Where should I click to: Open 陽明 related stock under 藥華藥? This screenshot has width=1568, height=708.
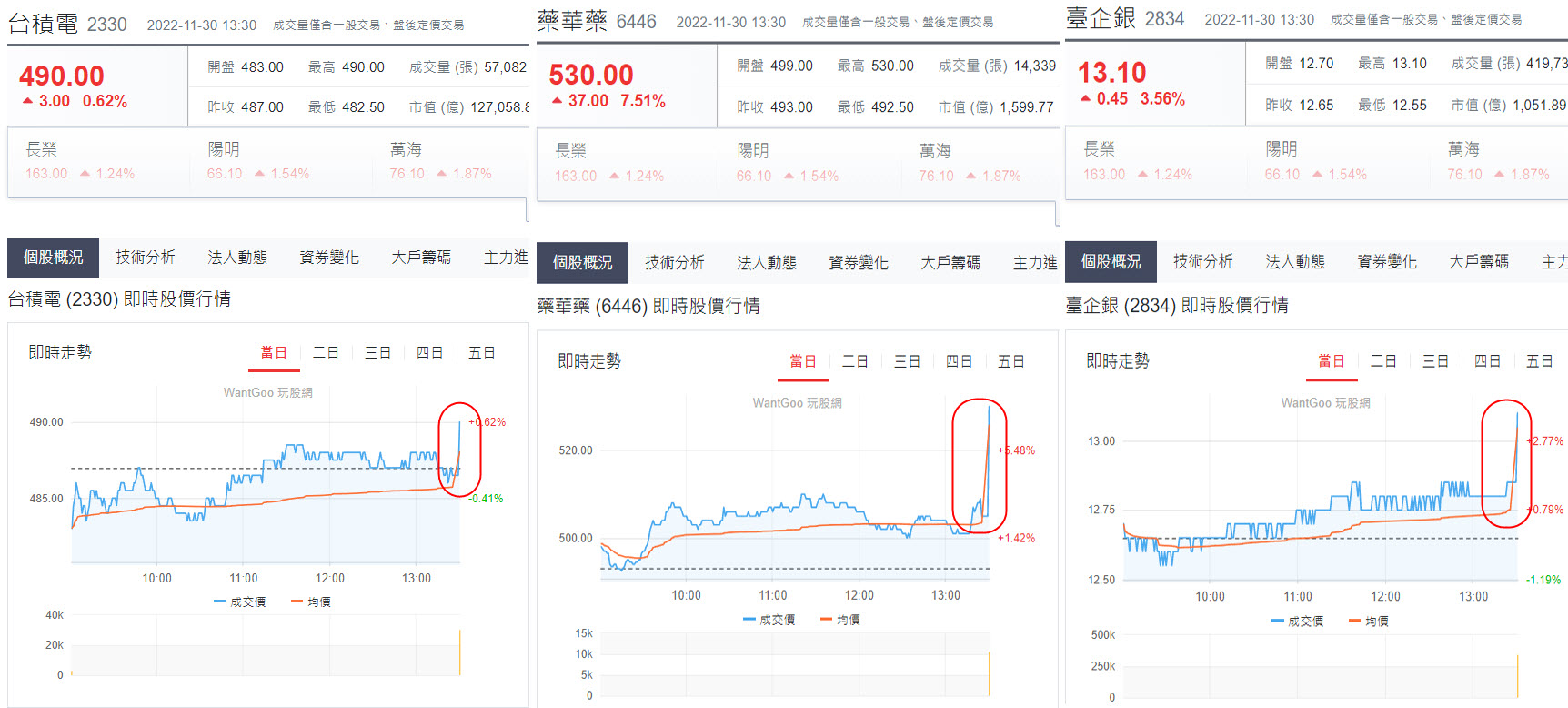click(753, 151)
